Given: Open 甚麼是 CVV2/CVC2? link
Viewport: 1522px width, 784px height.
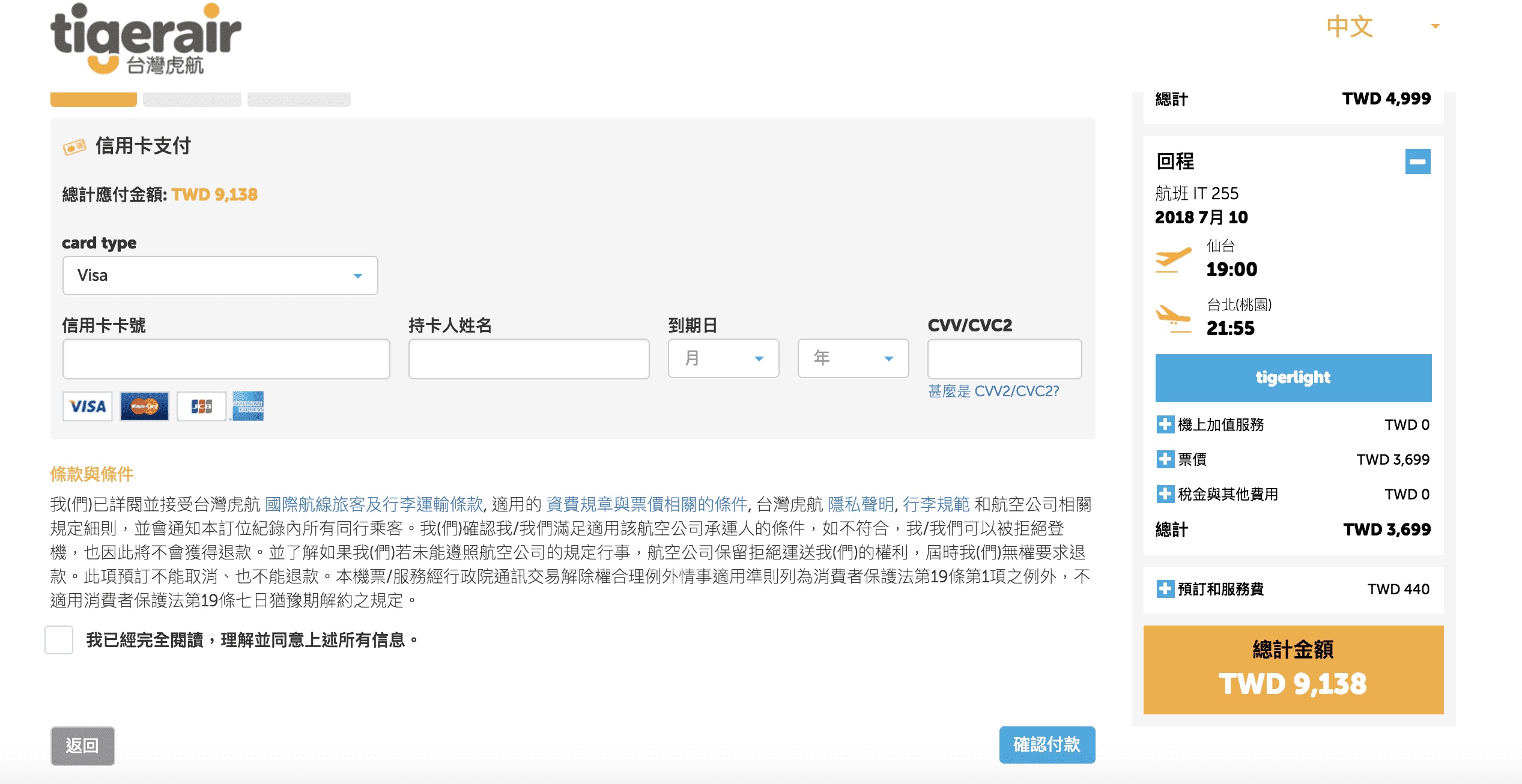Looking at the screenshot, I should pos(993,391).
